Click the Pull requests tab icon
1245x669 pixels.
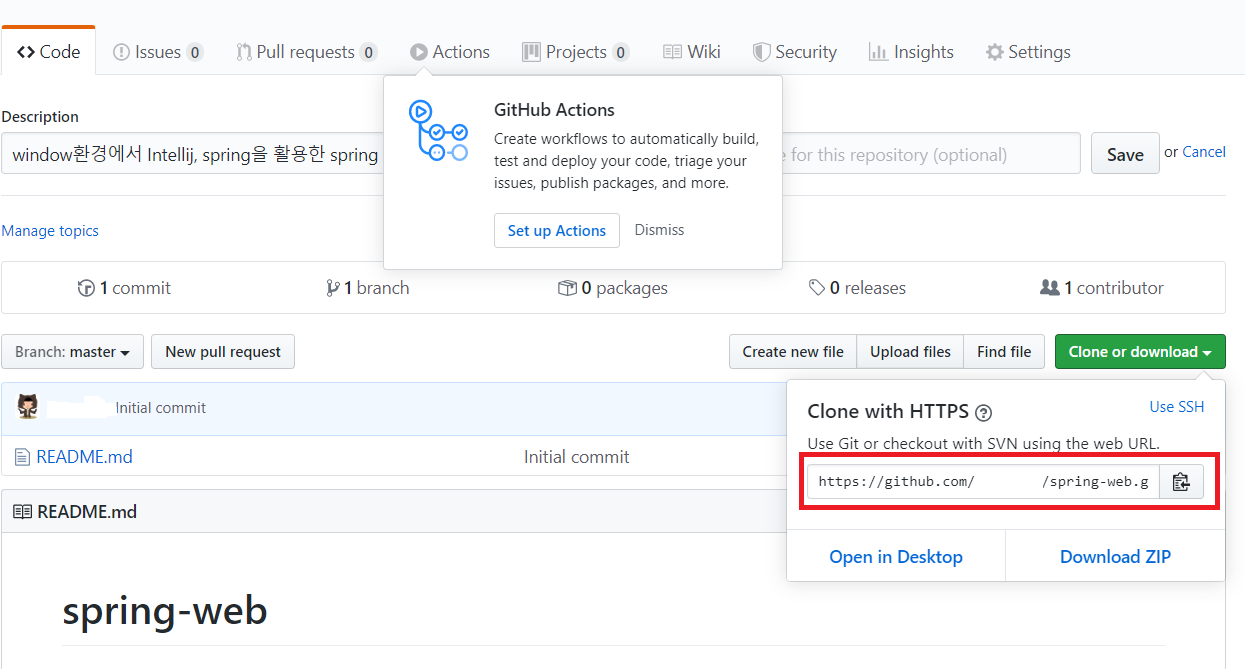[x=244, y=52]
